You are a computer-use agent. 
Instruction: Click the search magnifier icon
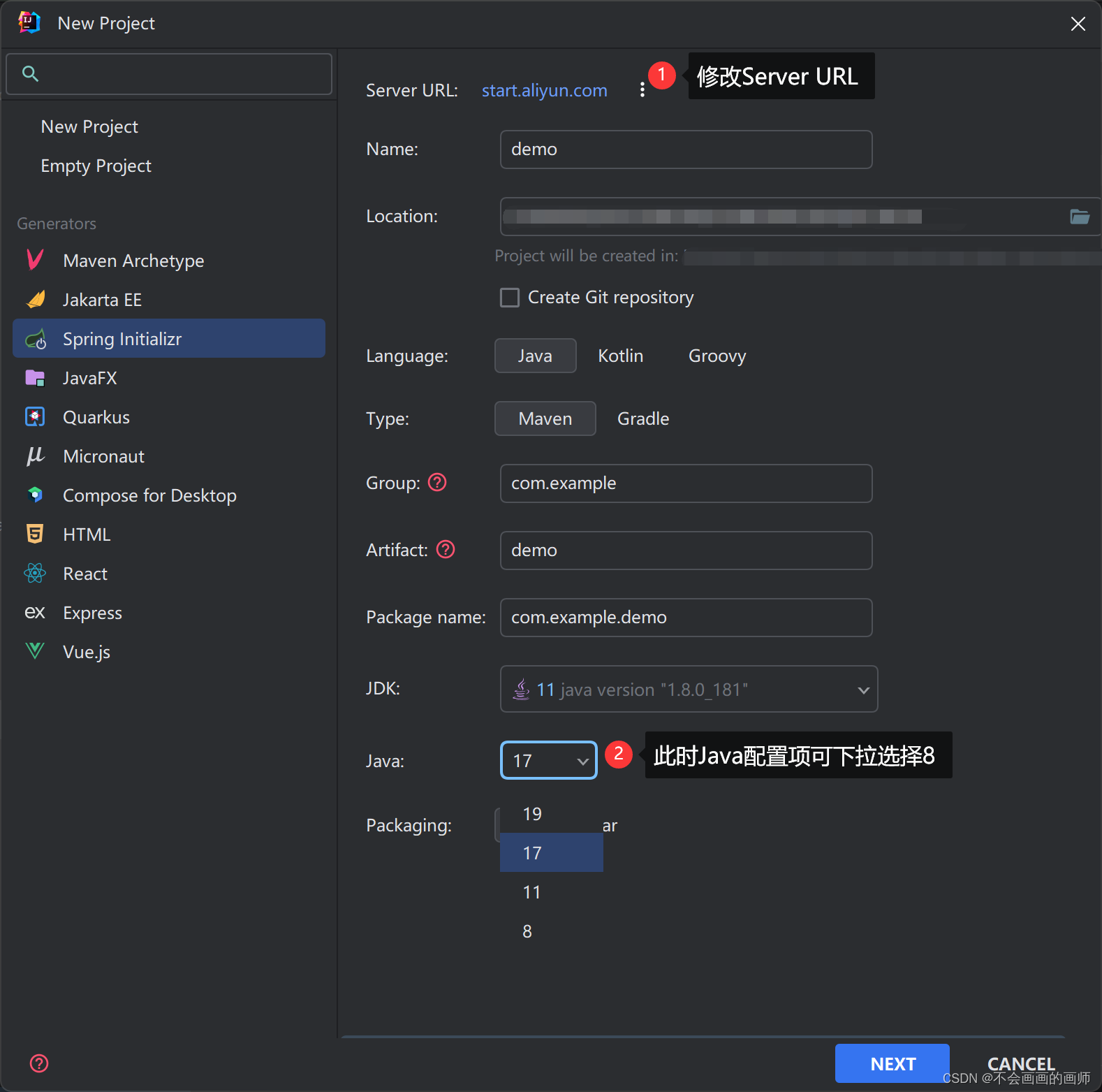click(x=30, y=73)
